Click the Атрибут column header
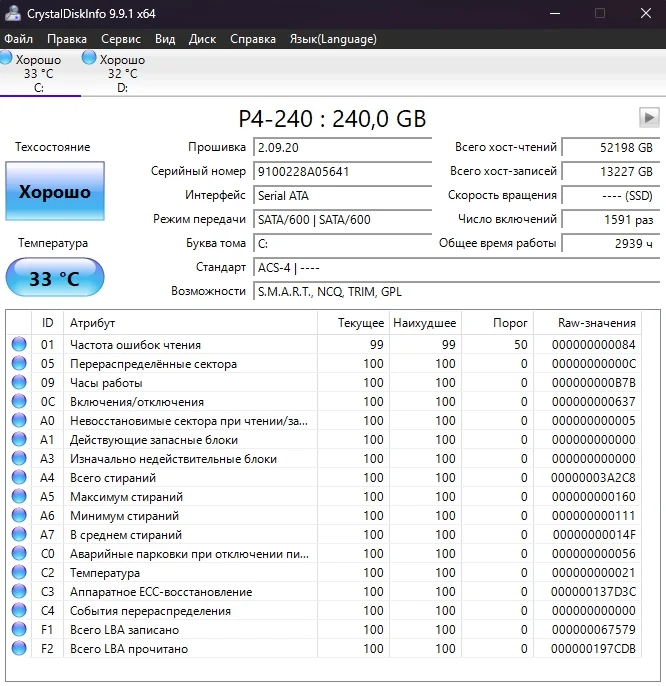The width and height of the screenshot is (666, 686). click(x=190, y=323)
